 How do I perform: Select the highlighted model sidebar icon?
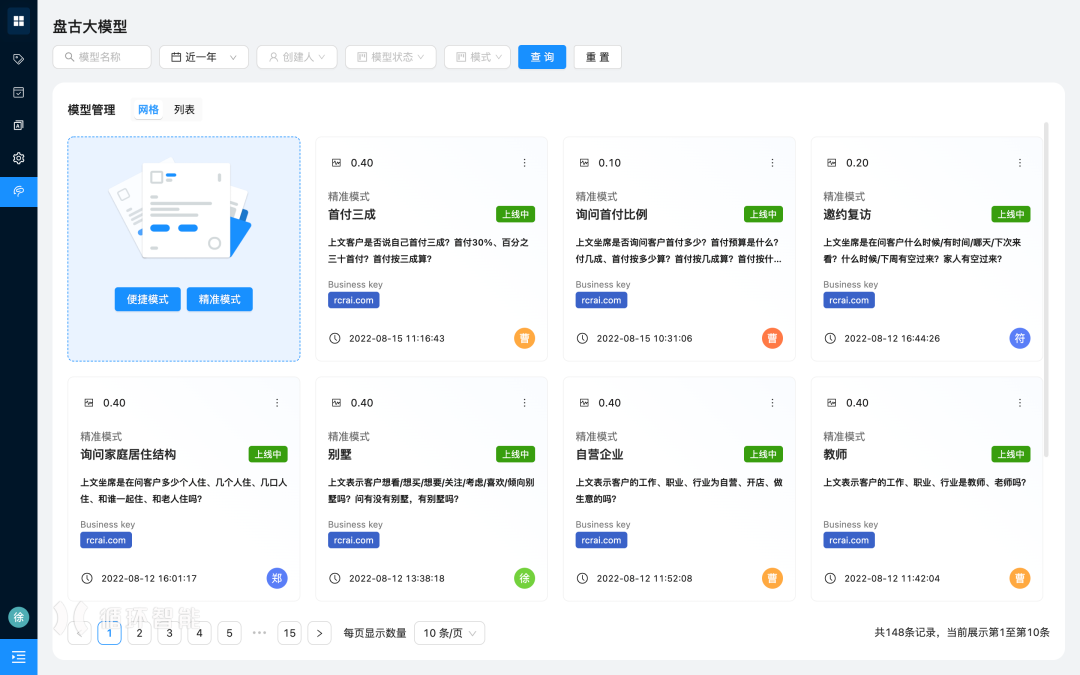(x=19, y=191)
